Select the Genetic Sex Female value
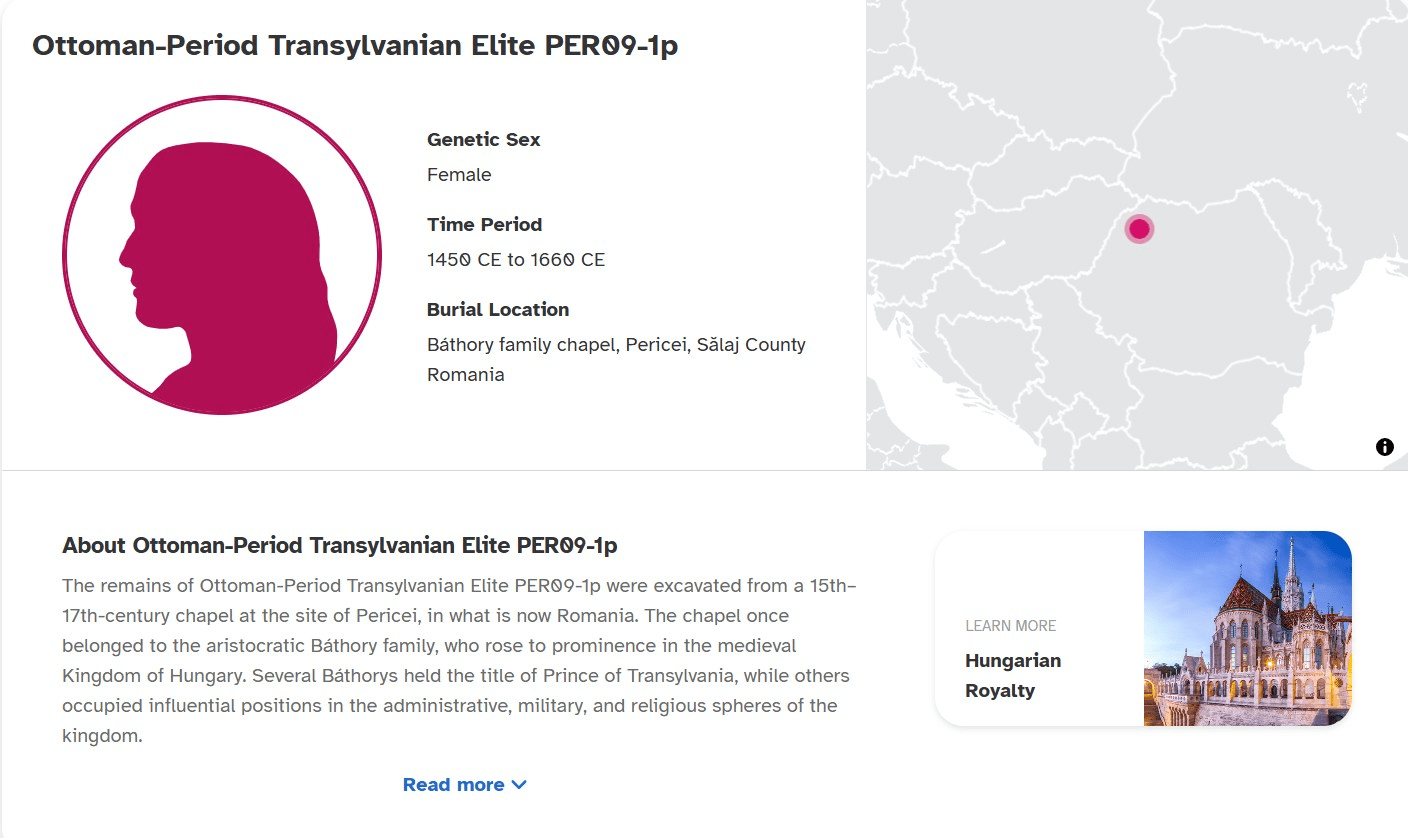 point(459,174)
